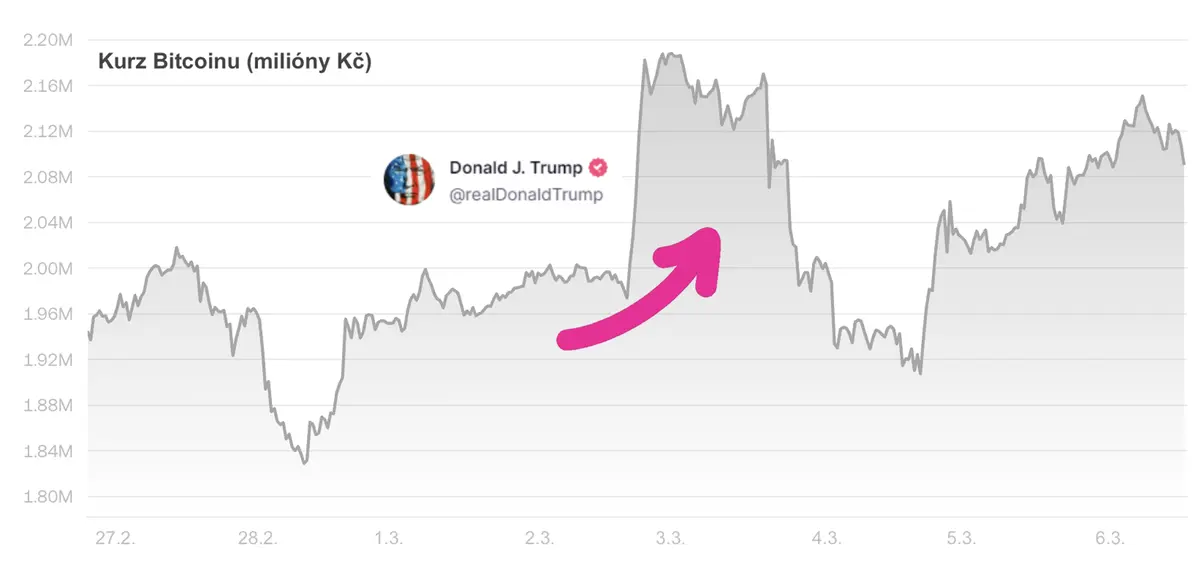The image size is (1200, 571).
Task: Click the 2.20M y-axis label
Action: pyautogui.click(x=47, y=40)
